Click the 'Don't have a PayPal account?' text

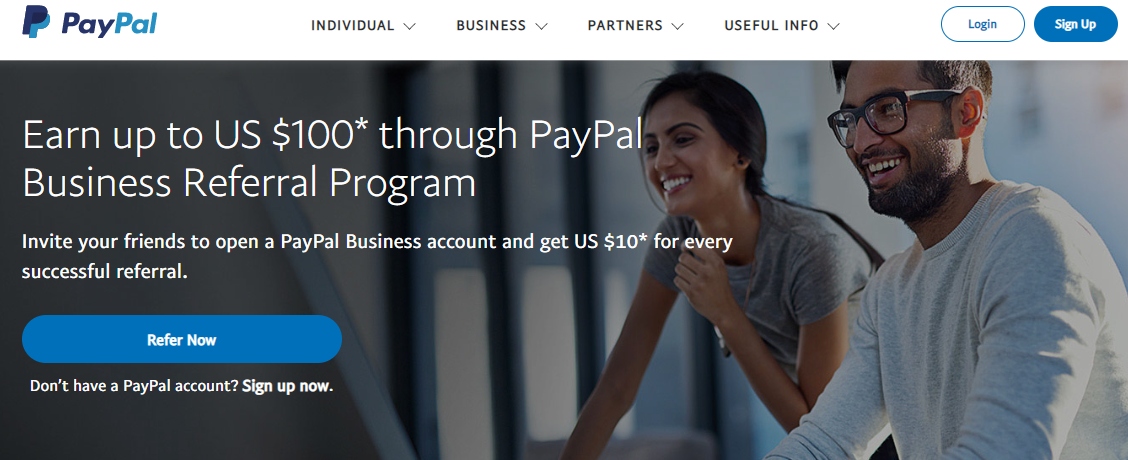[x=134, y=386]
